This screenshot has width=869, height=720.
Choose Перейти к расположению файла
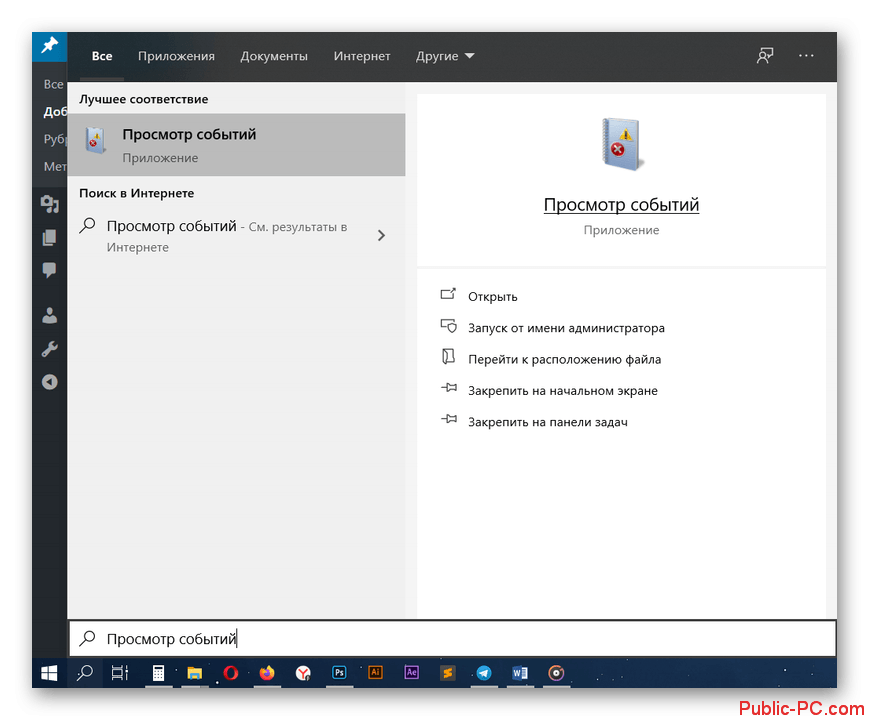tap(564, 359)
